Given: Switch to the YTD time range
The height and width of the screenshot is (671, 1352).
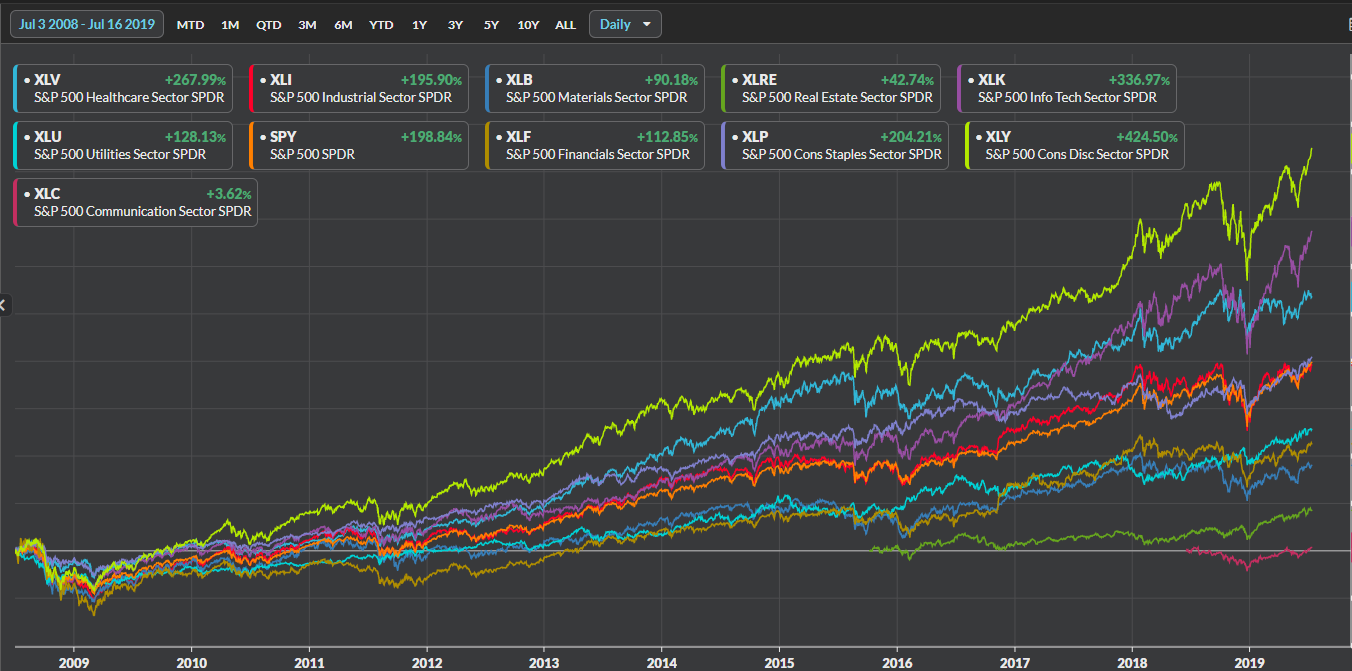Looking at the screenshot, I should point(381,25).
